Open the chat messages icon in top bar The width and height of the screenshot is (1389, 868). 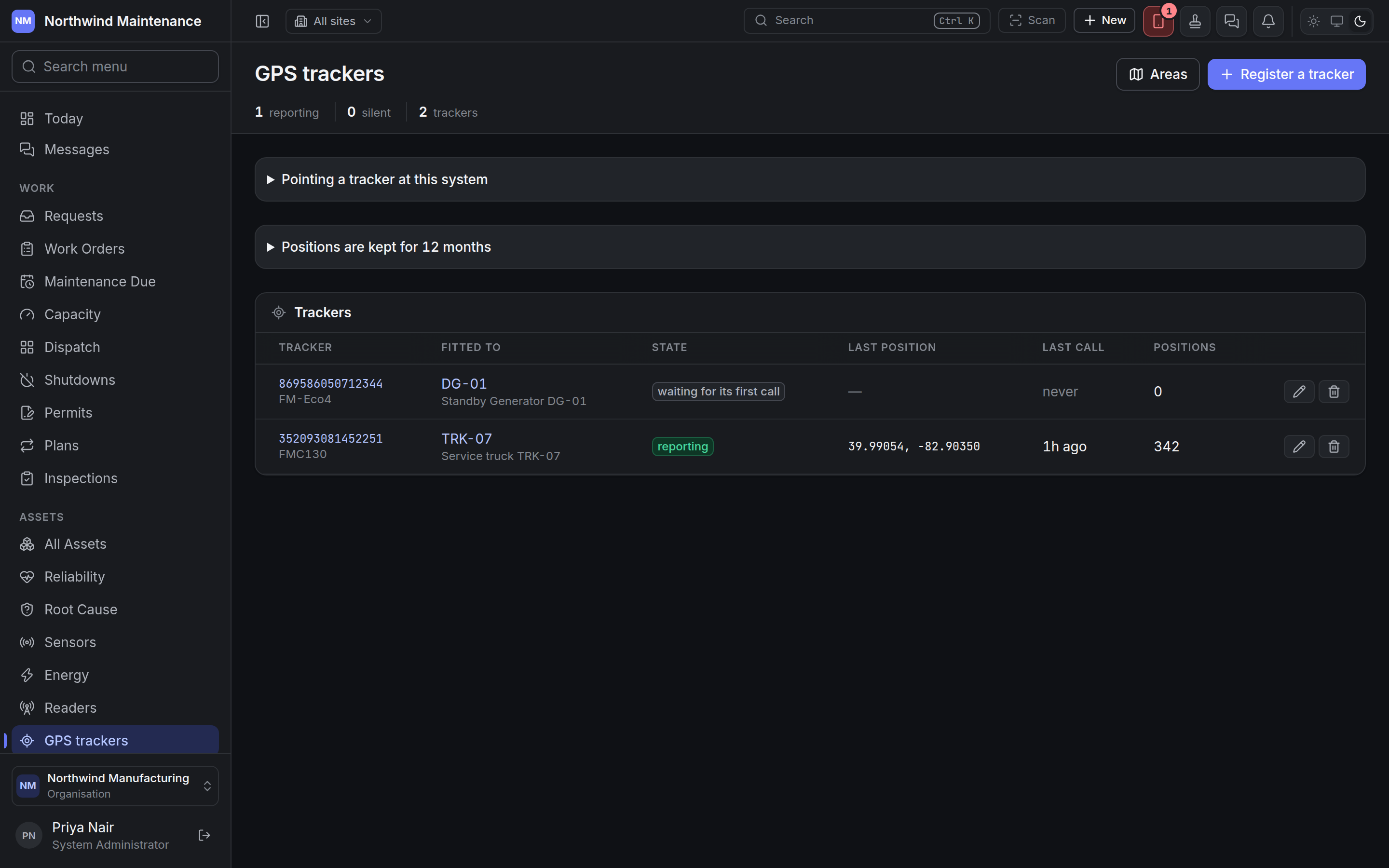point(1232,21)
